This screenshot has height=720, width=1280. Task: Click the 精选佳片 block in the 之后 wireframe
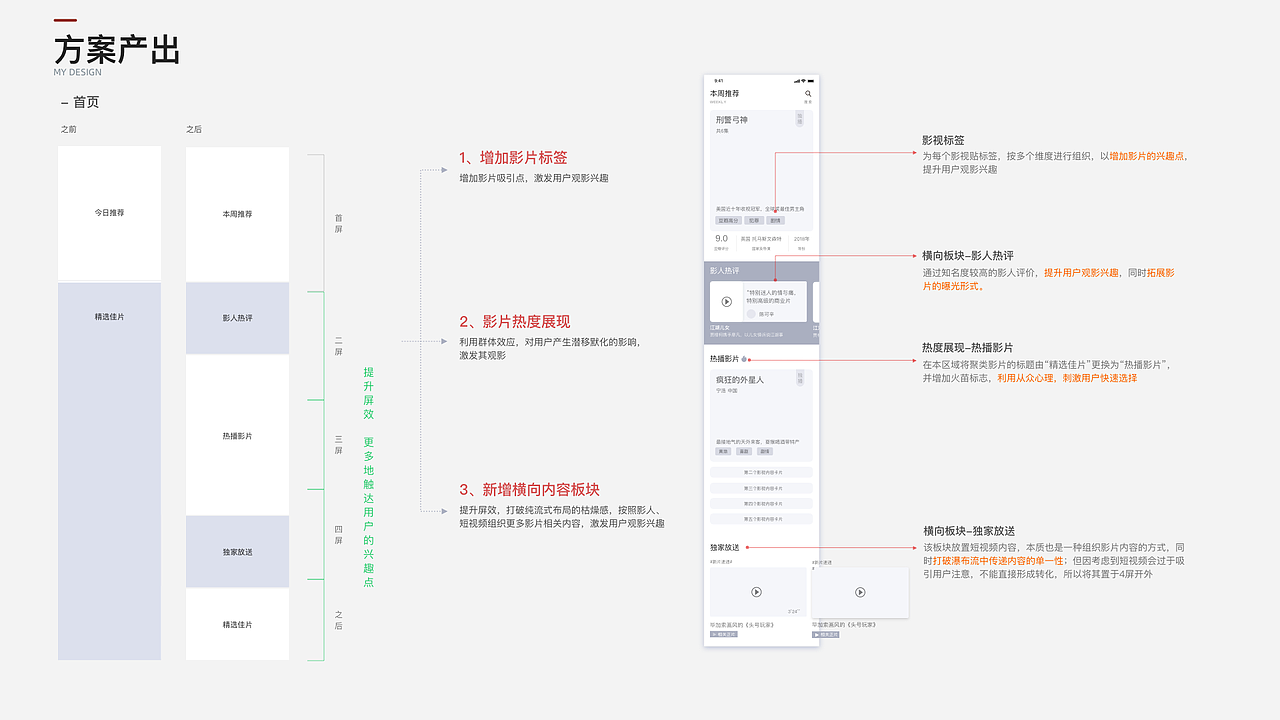click(x=237, y=624)
